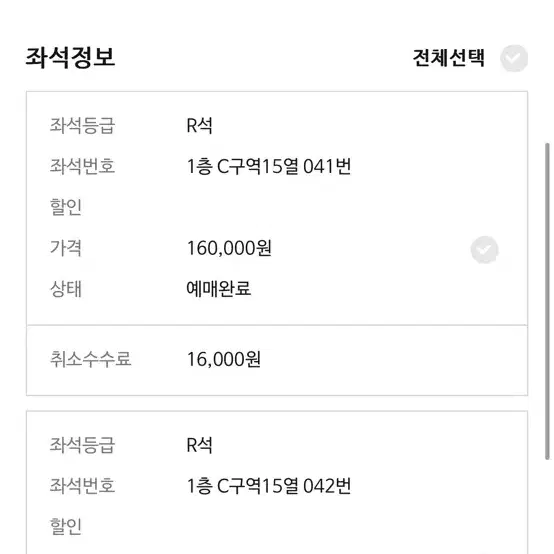This screenshot has height=554, width=554.
Task: Click the 가격 label
Action: (66, 248)
